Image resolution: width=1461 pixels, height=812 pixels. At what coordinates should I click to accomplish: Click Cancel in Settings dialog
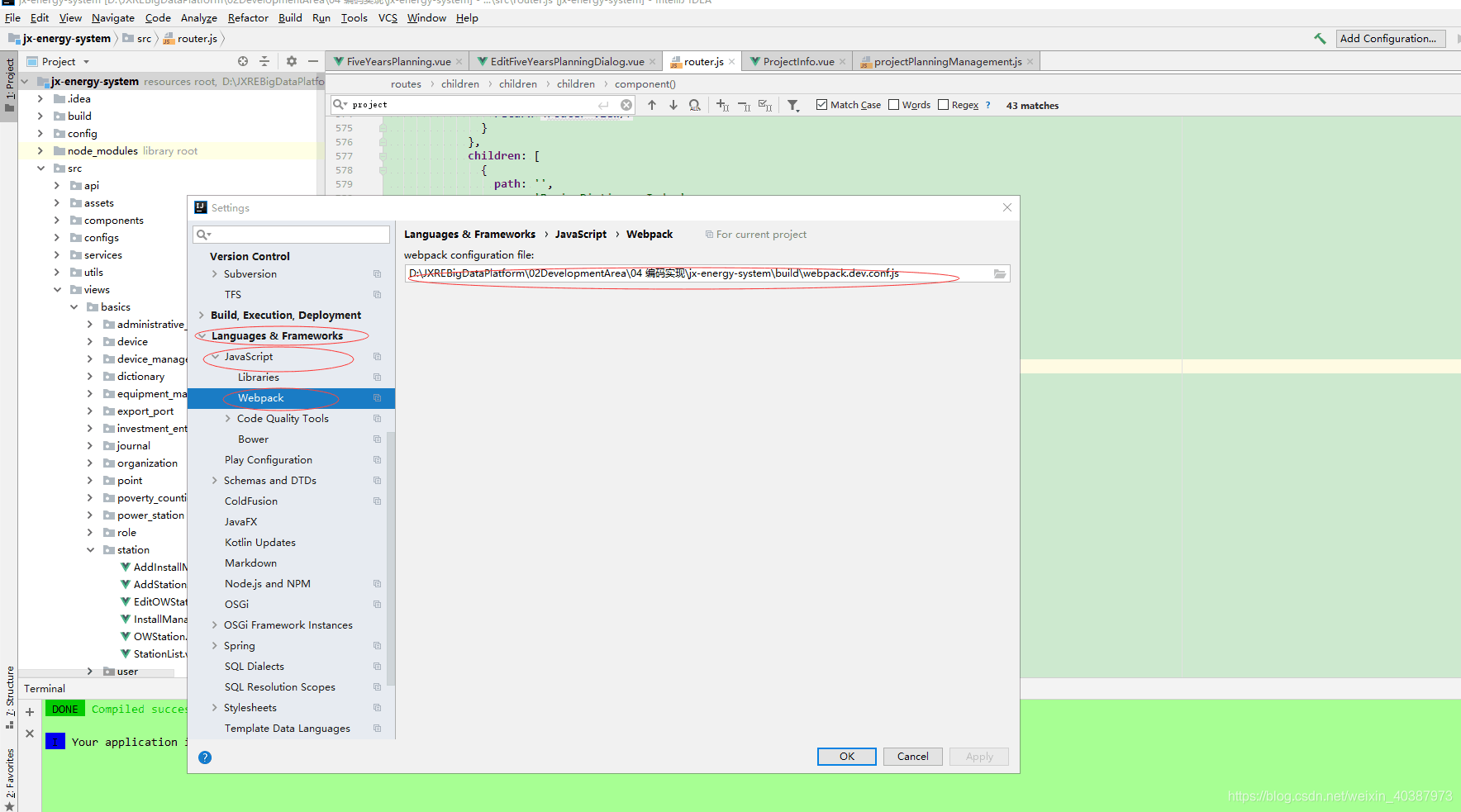tap(913, 757)
